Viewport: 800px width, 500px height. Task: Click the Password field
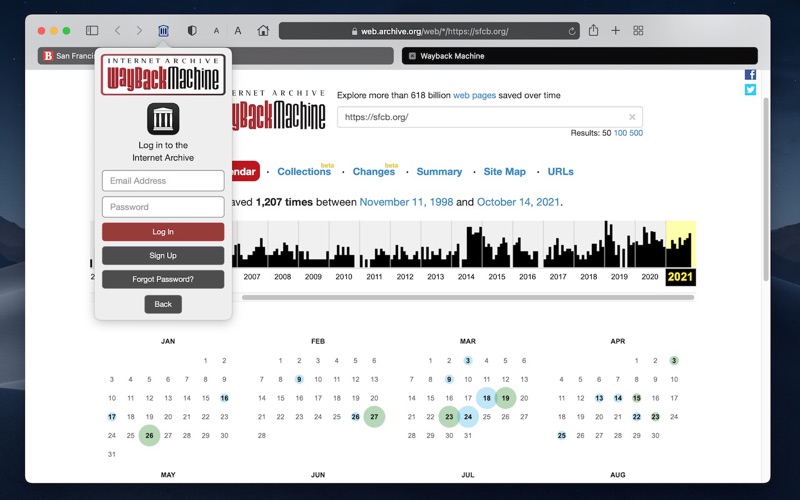point(163,207)
